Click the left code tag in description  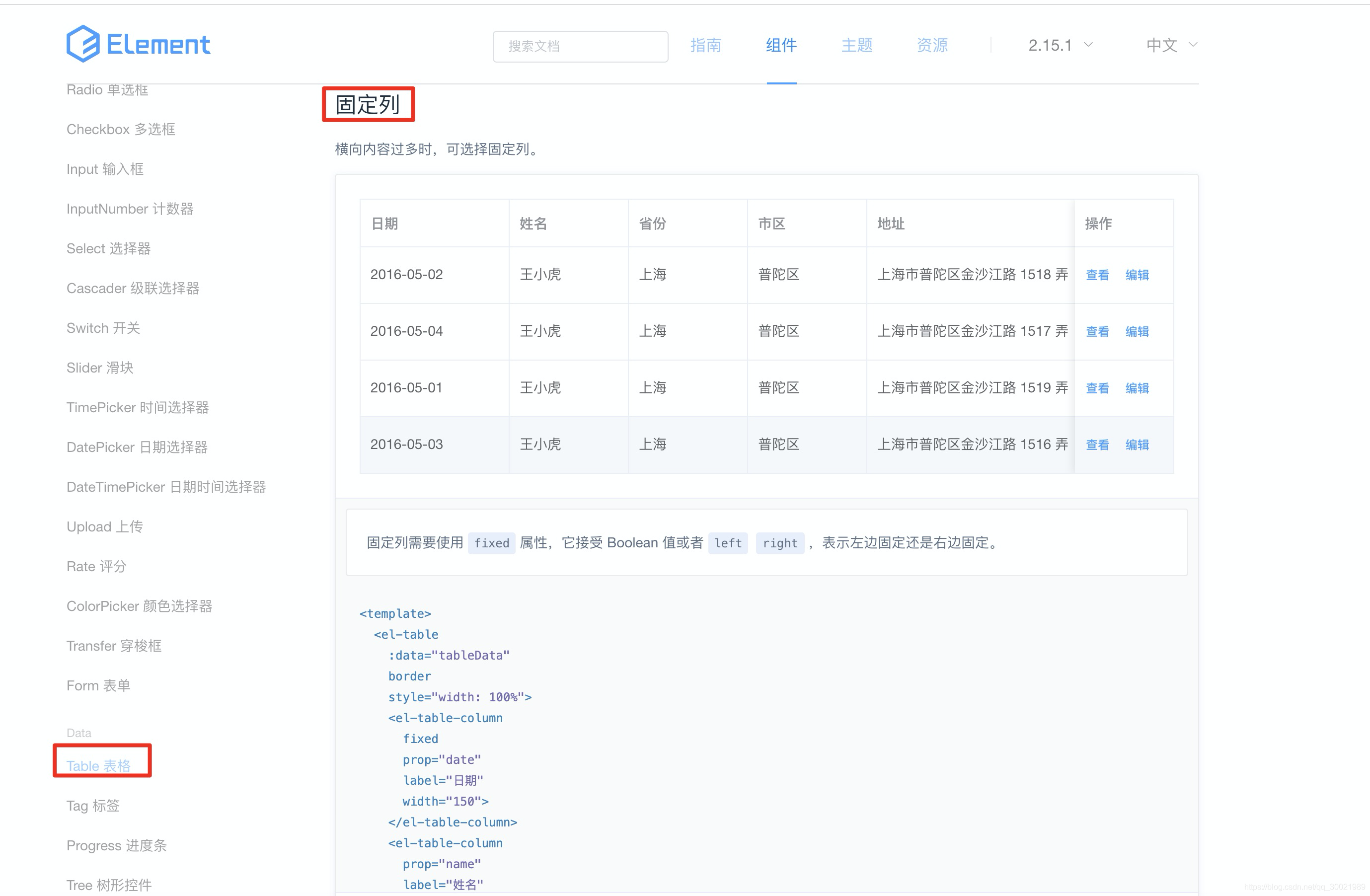click(728, 543)
